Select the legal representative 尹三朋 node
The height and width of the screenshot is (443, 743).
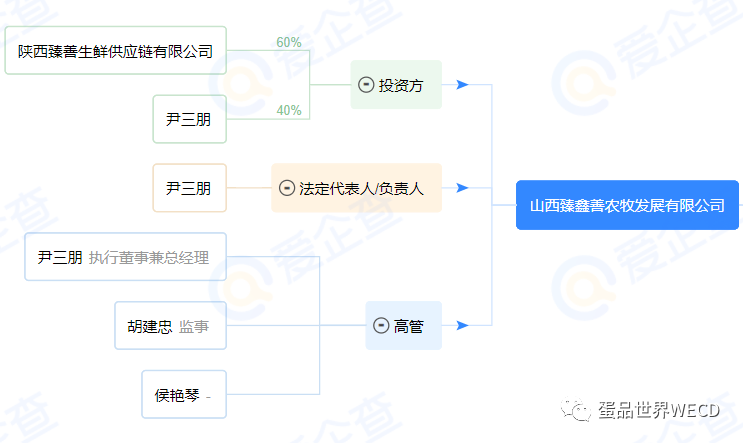190,188
